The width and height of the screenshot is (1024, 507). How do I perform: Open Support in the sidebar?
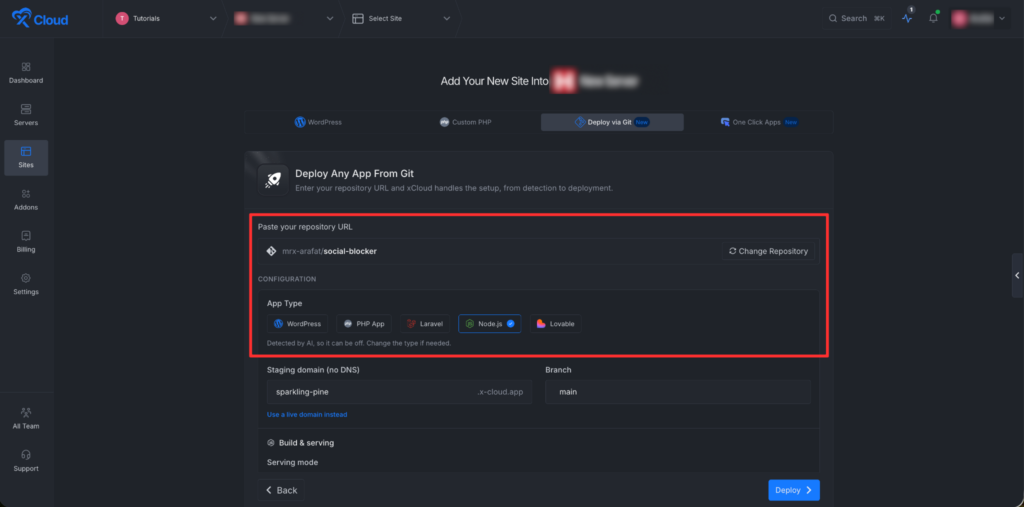click(26, 461)
